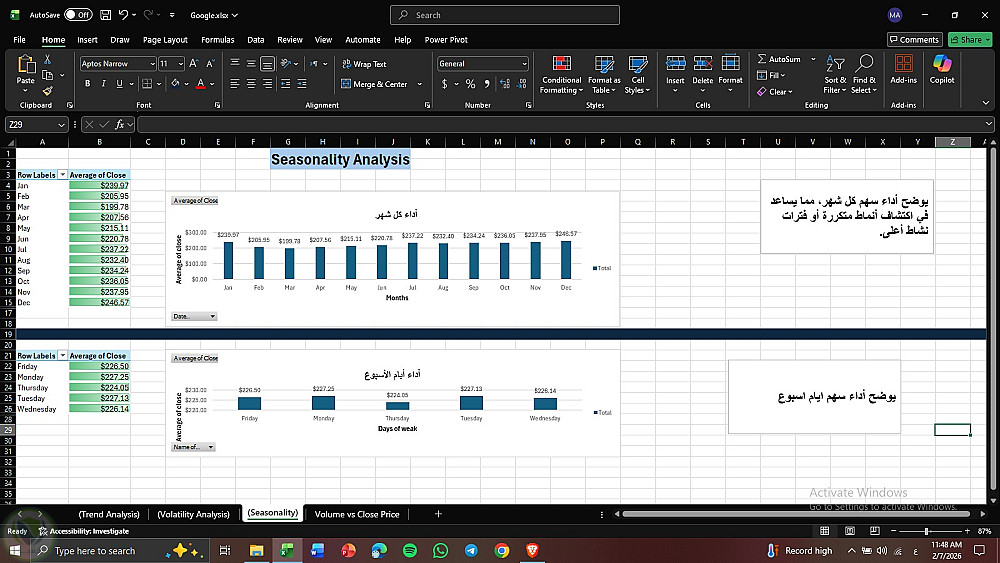This screenshot has width=1000, height=563.
Task: Click the Share button
Action: (970, 40)
